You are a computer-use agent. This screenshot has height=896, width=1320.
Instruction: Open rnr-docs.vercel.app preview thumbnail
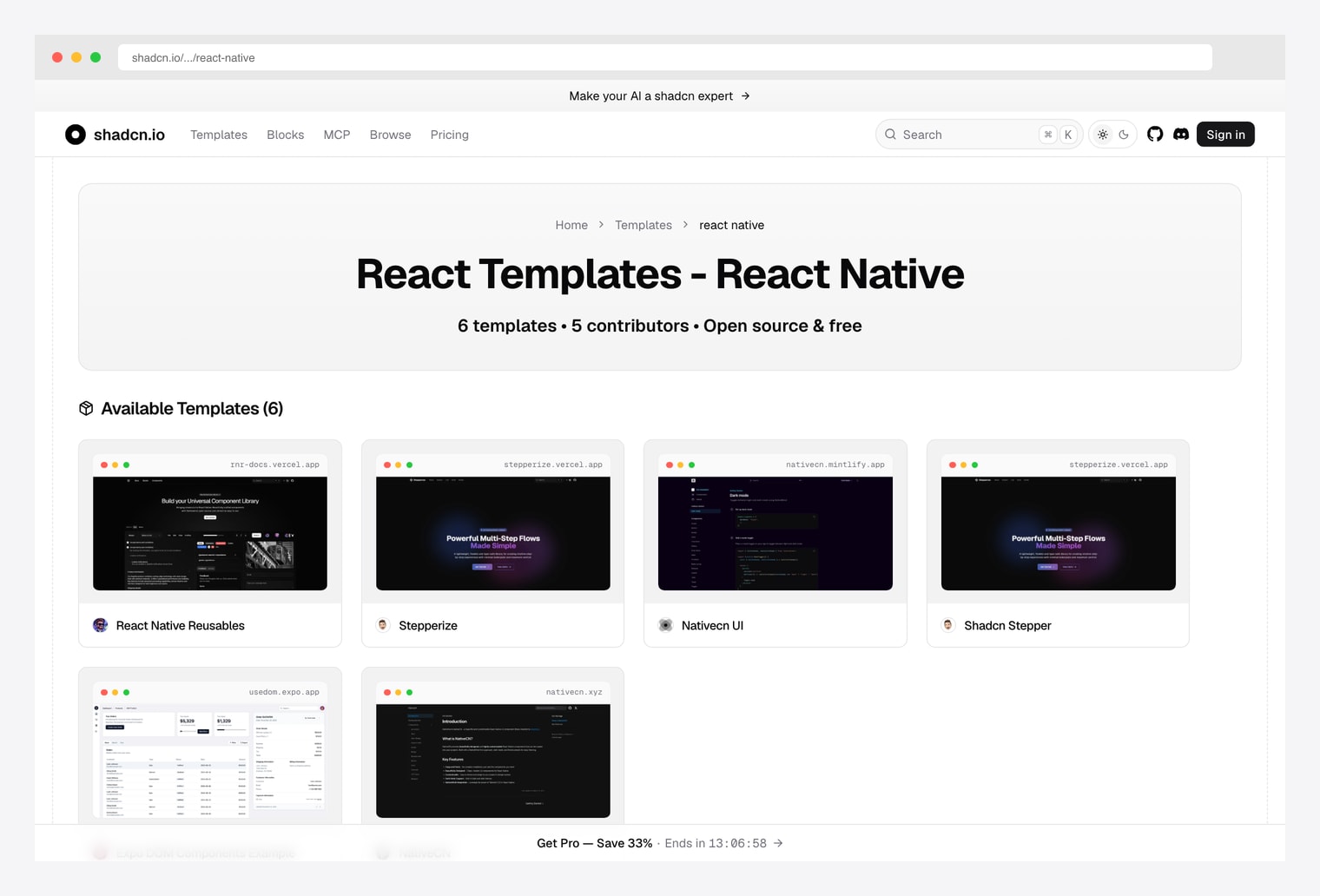210,533
